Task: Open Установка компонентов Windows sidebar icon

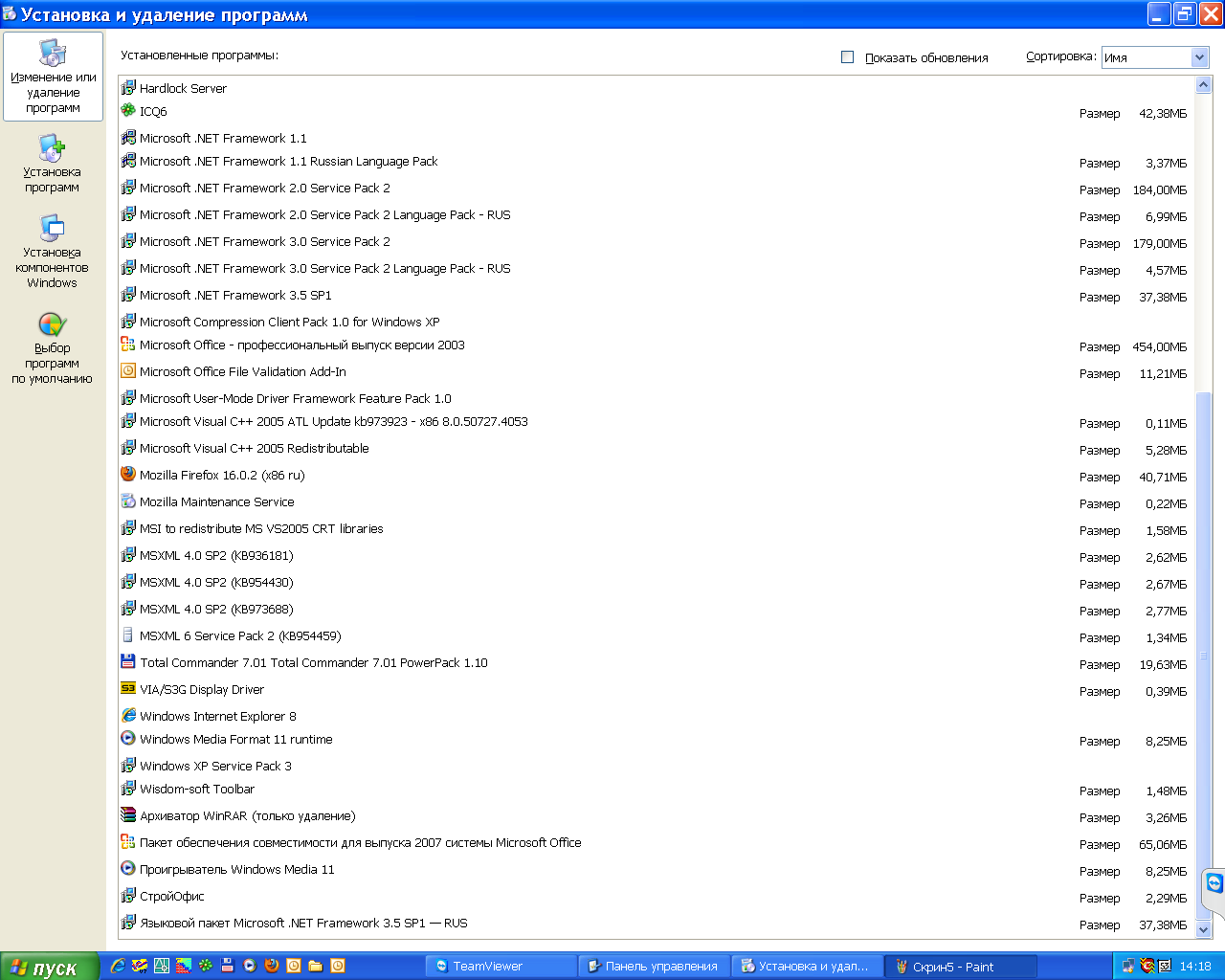Action: [52, 228]
